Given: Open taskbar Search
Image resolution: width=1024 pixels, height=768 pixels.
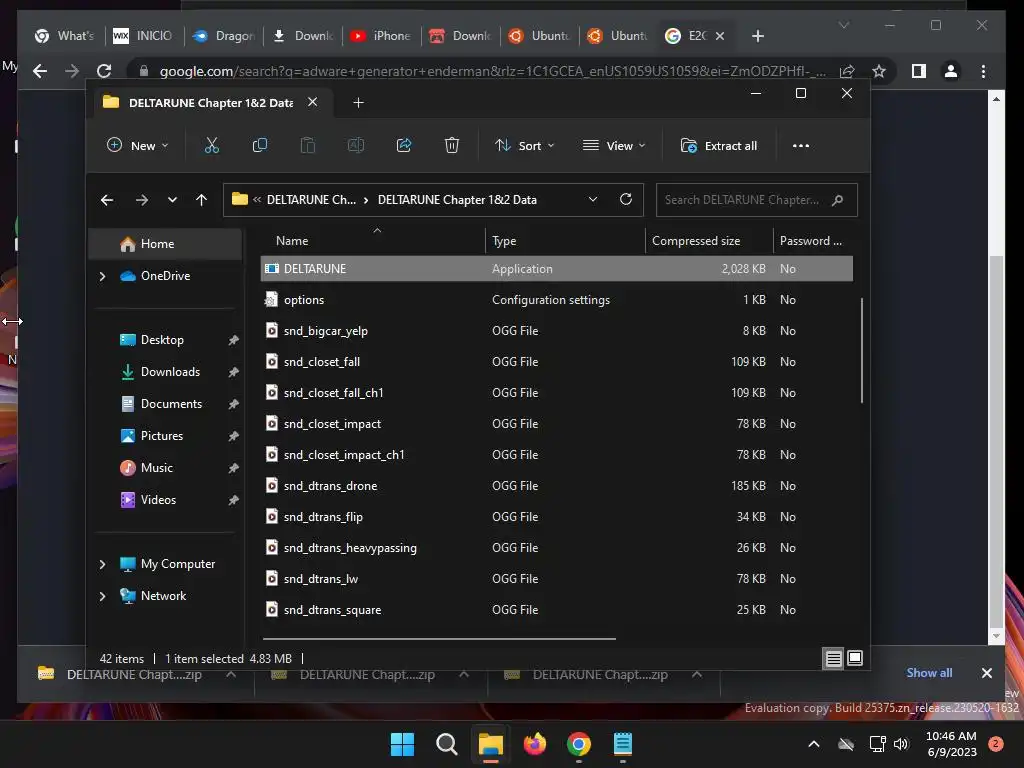Looking at the screenshot, I should (x=447, y=744).
